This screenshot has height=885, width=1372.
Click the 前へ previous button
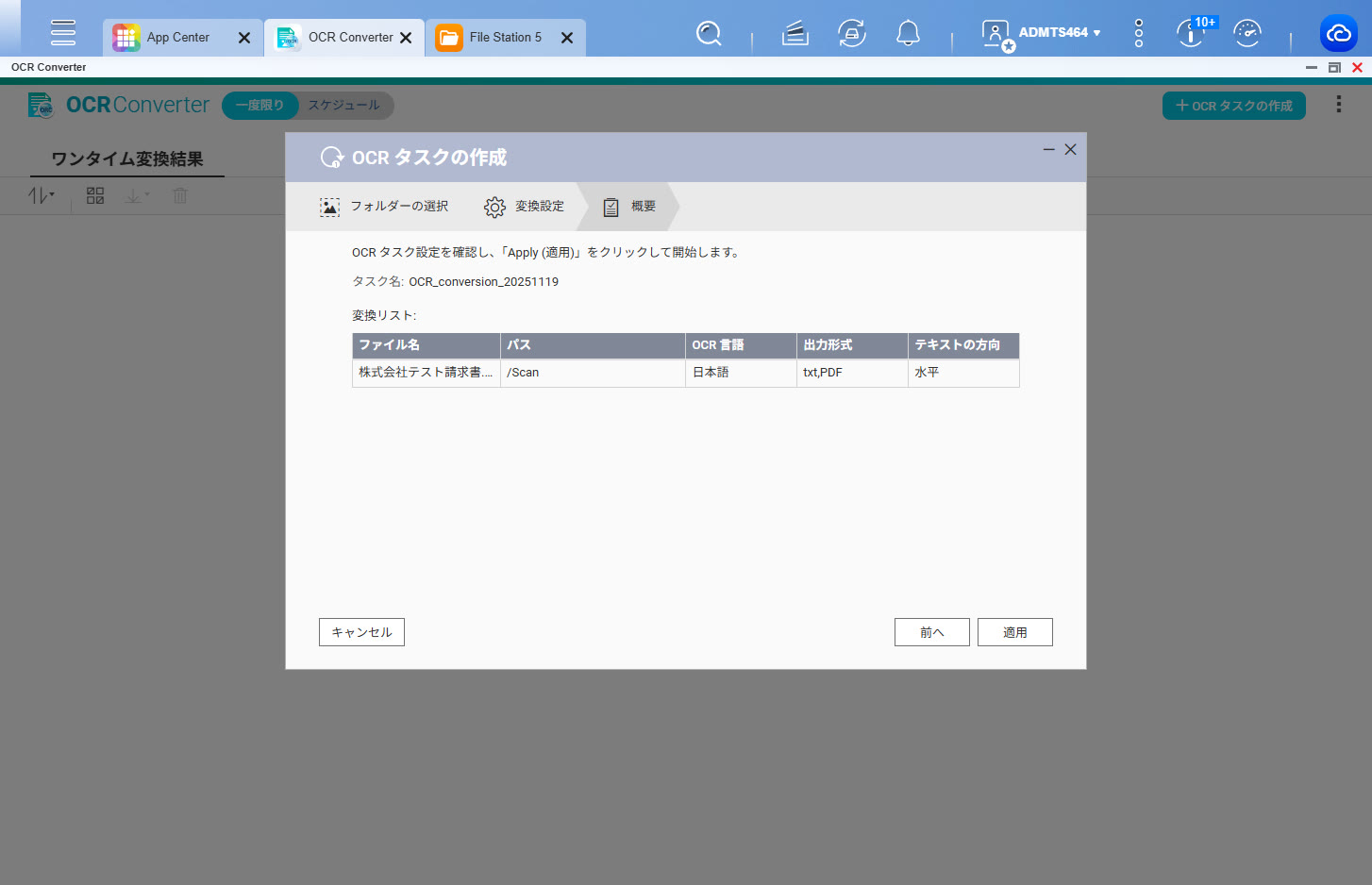[x=931, y=632]
